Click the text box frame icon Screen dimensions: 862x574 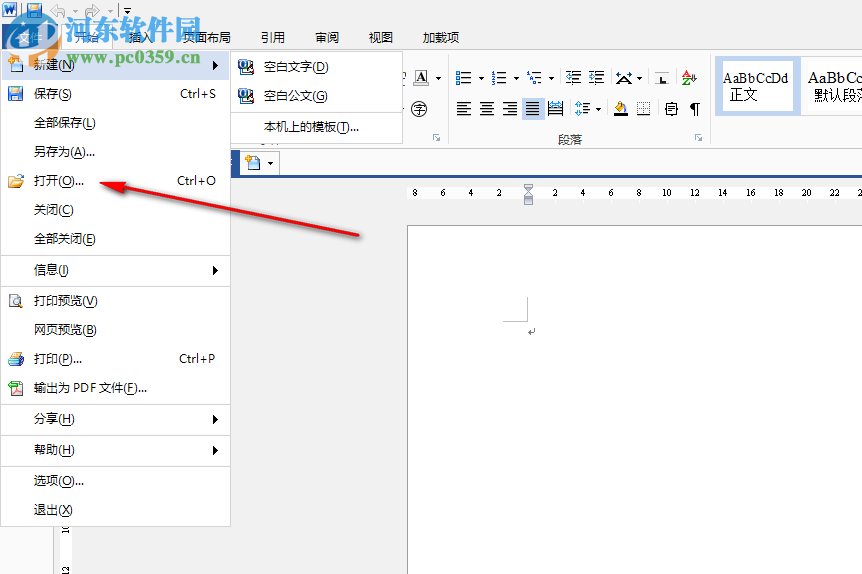click(x=671, y=109)
